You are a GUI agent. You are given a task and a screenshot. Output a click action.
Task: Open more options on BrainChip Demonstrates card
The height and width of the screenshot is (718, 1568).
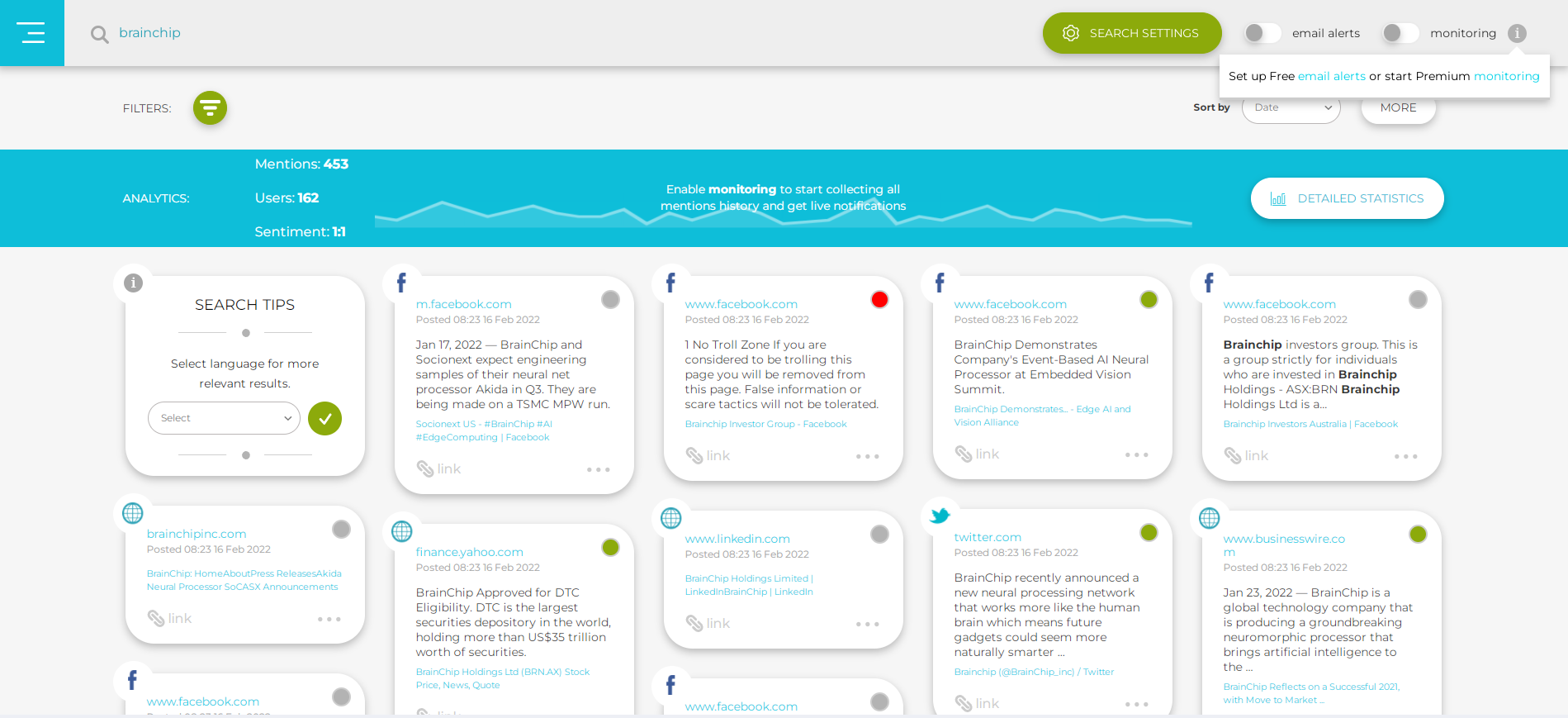(x=1137, y=454)
